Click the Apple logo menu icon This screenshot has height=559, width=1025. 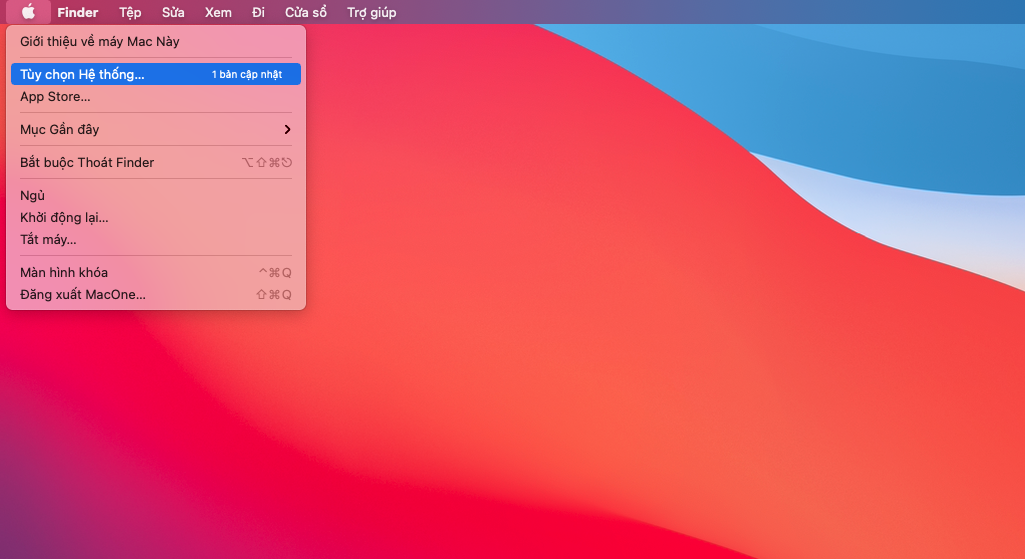pos(28,12)
